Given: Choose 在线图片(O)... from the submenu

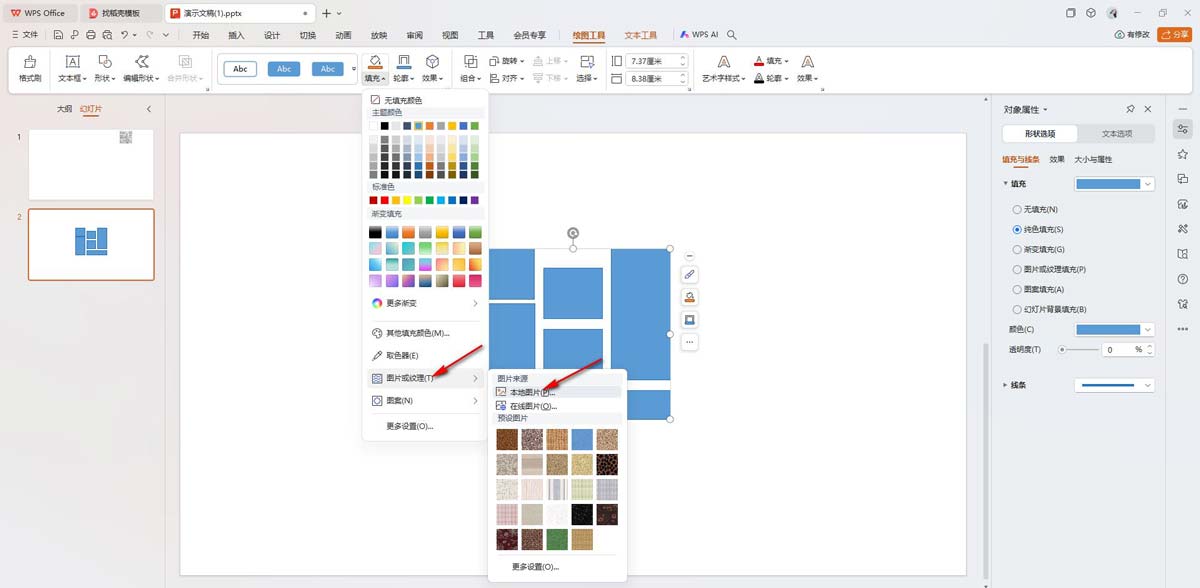Looking at the screenshot, I should point(557,406).
